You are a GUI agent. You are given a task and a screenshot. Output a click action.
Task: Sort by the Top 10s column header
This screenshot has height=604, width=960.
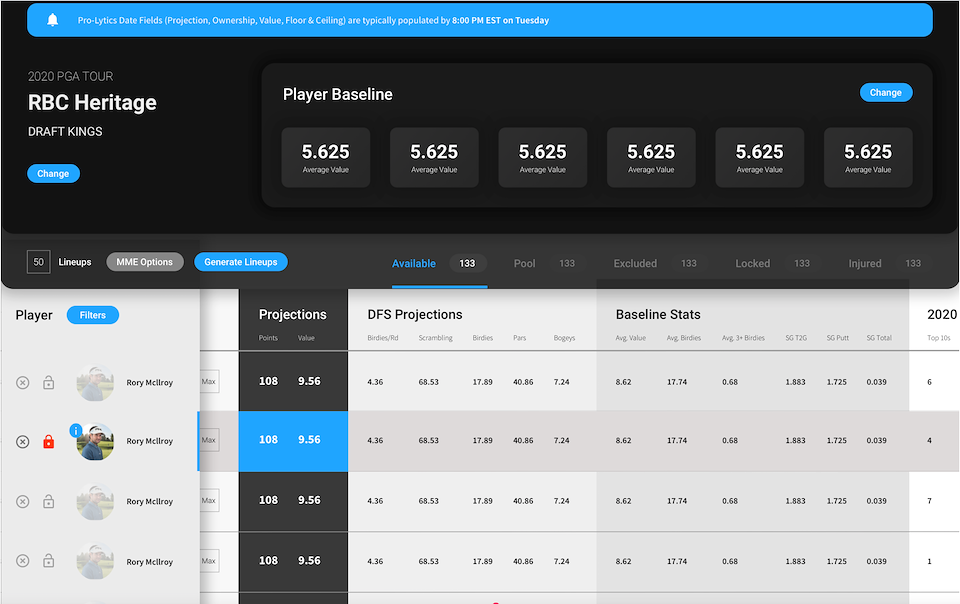[x=939, y=338]
